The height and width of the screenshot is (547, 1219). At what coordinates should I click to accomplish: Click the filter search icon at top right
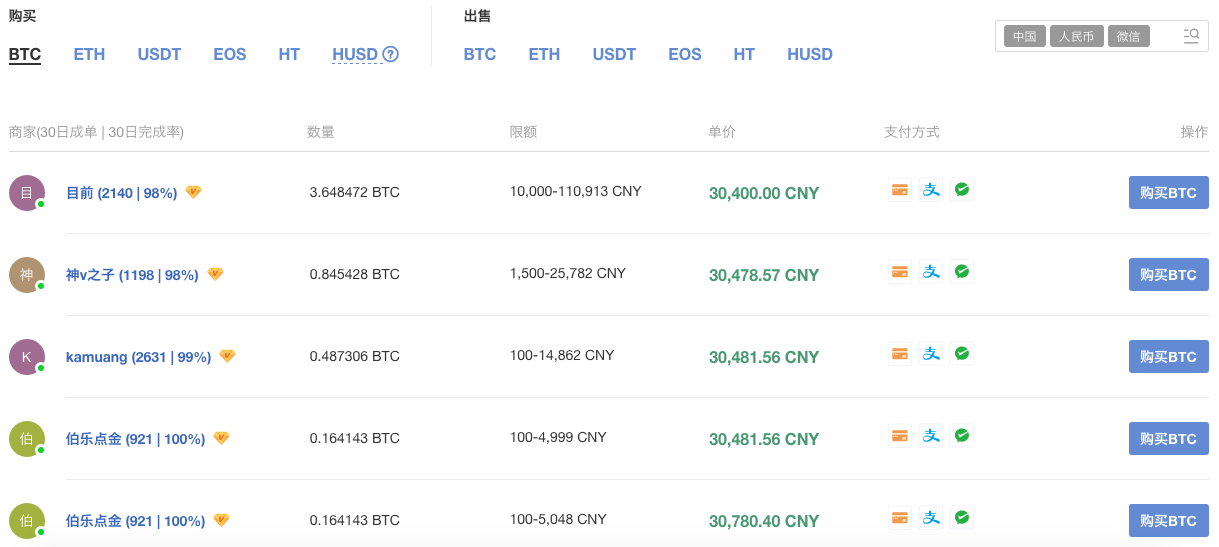click(x=1191, y=36)
